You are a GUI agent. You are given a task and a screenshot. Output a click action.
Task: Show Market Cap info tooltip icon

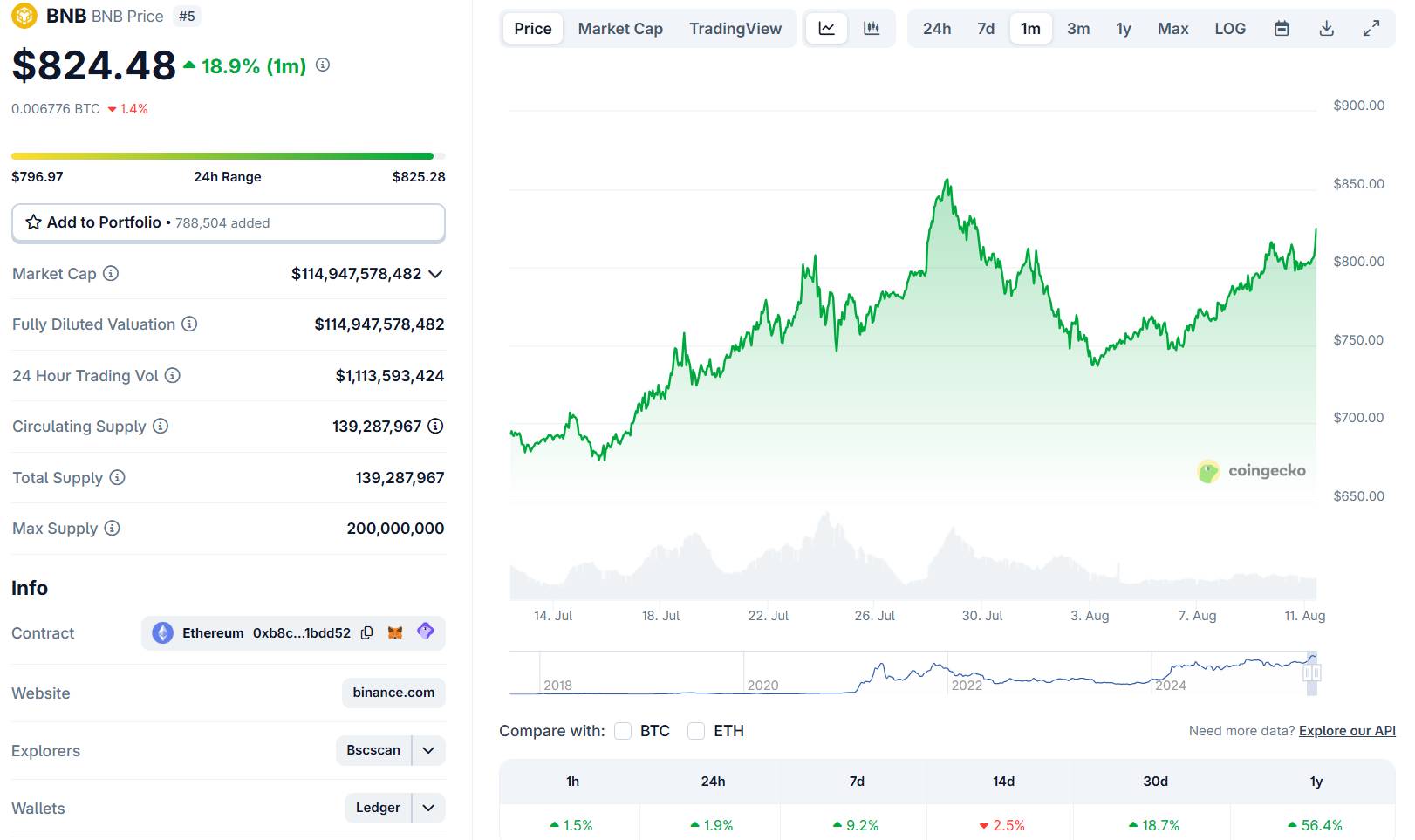[111, 273]
